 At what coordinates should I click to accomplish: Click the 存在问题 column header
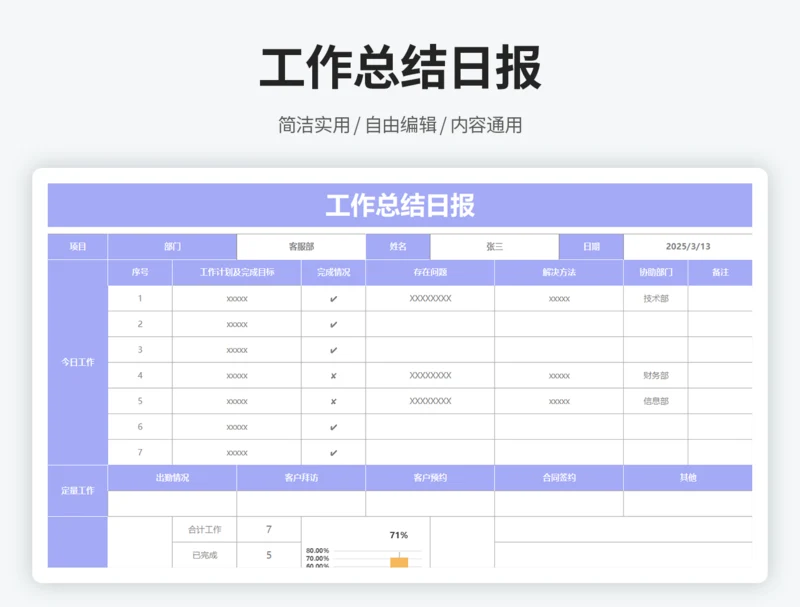[430, 273]
